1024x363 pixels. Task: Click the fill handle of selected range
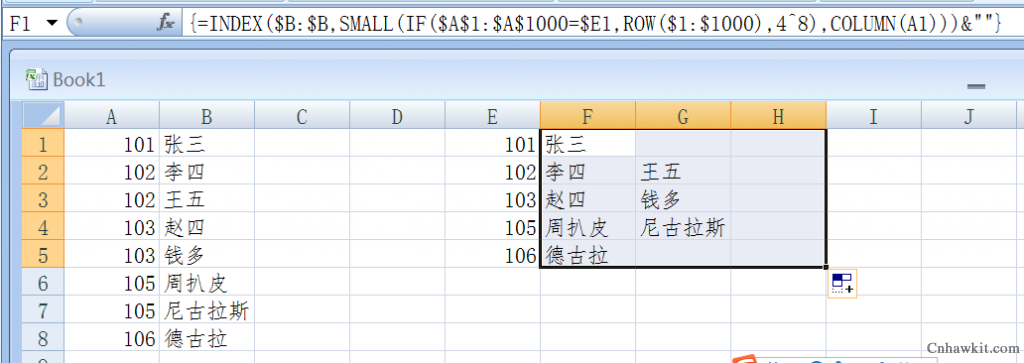pos(826,267)
